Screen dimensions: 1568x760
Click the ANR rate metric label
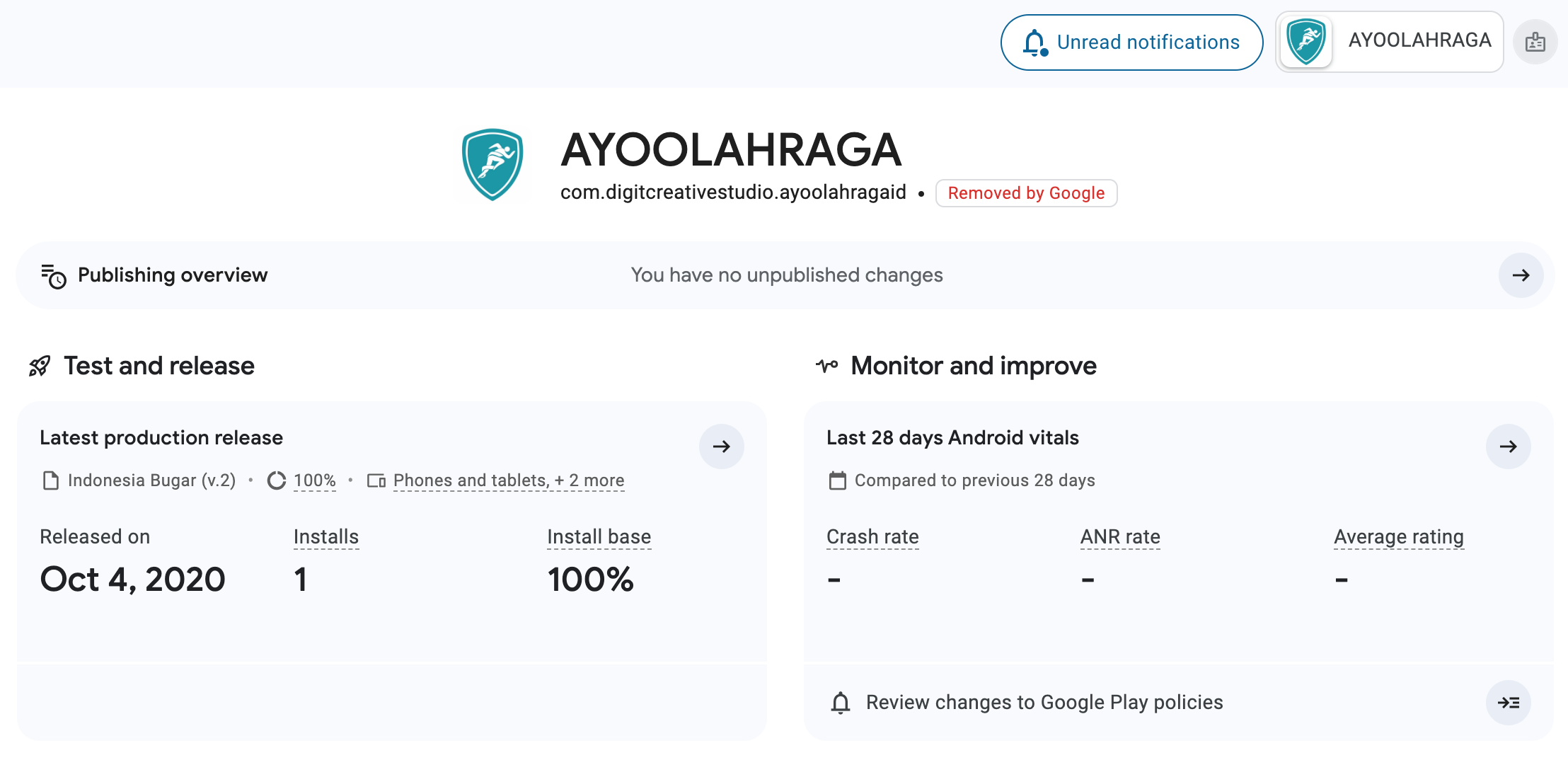click(x=1120, y=537)
